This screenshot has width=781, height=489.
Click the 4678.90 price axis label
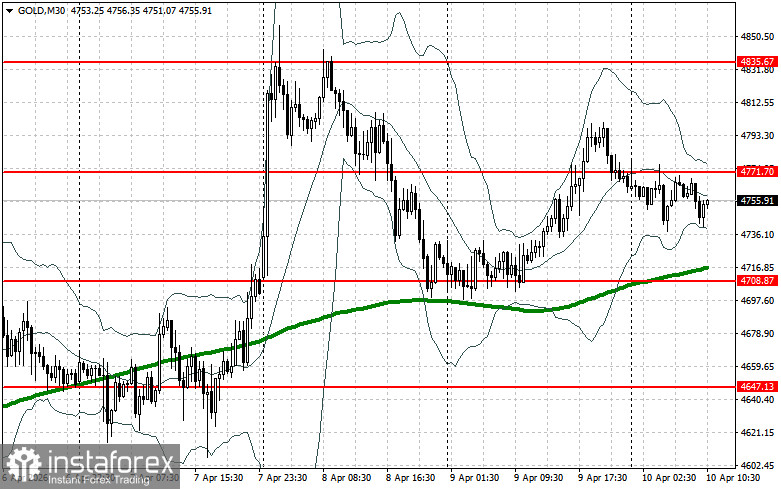tap(757, 333)
